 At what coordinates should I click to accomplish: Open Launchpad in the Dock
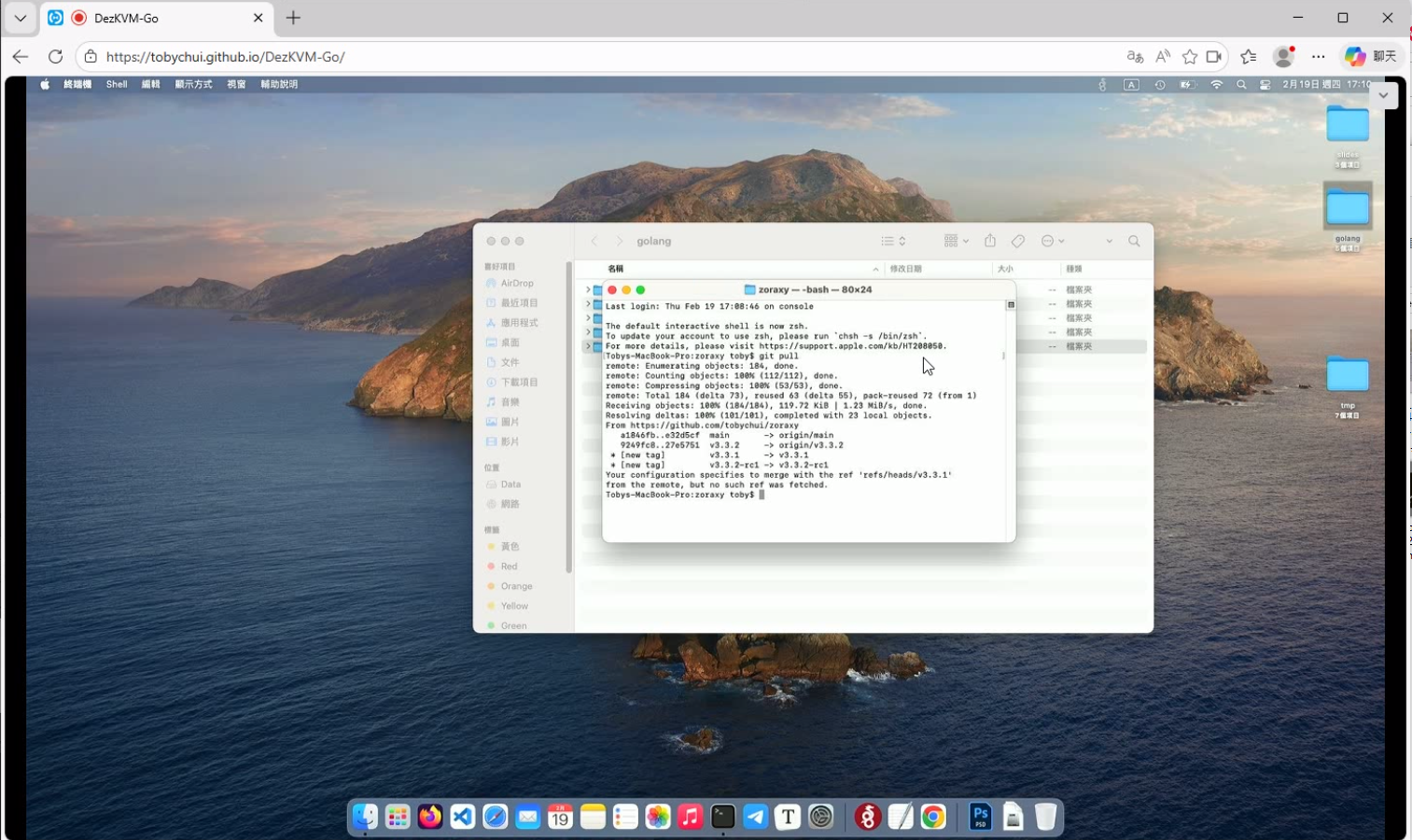[x=398, y=818]
